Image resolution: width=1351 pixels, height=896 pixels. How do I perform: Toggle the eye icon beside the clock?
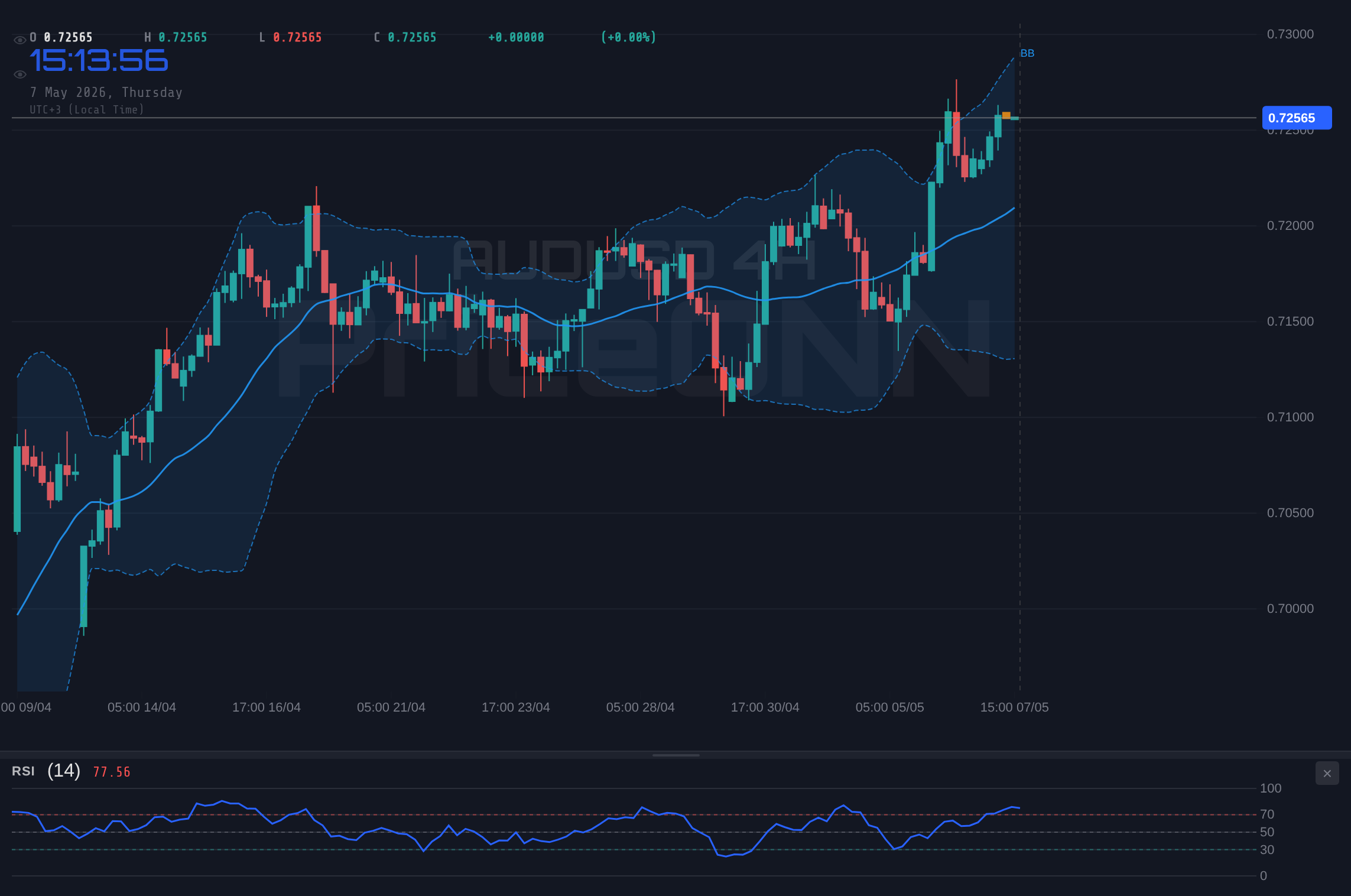pos(20,74)
